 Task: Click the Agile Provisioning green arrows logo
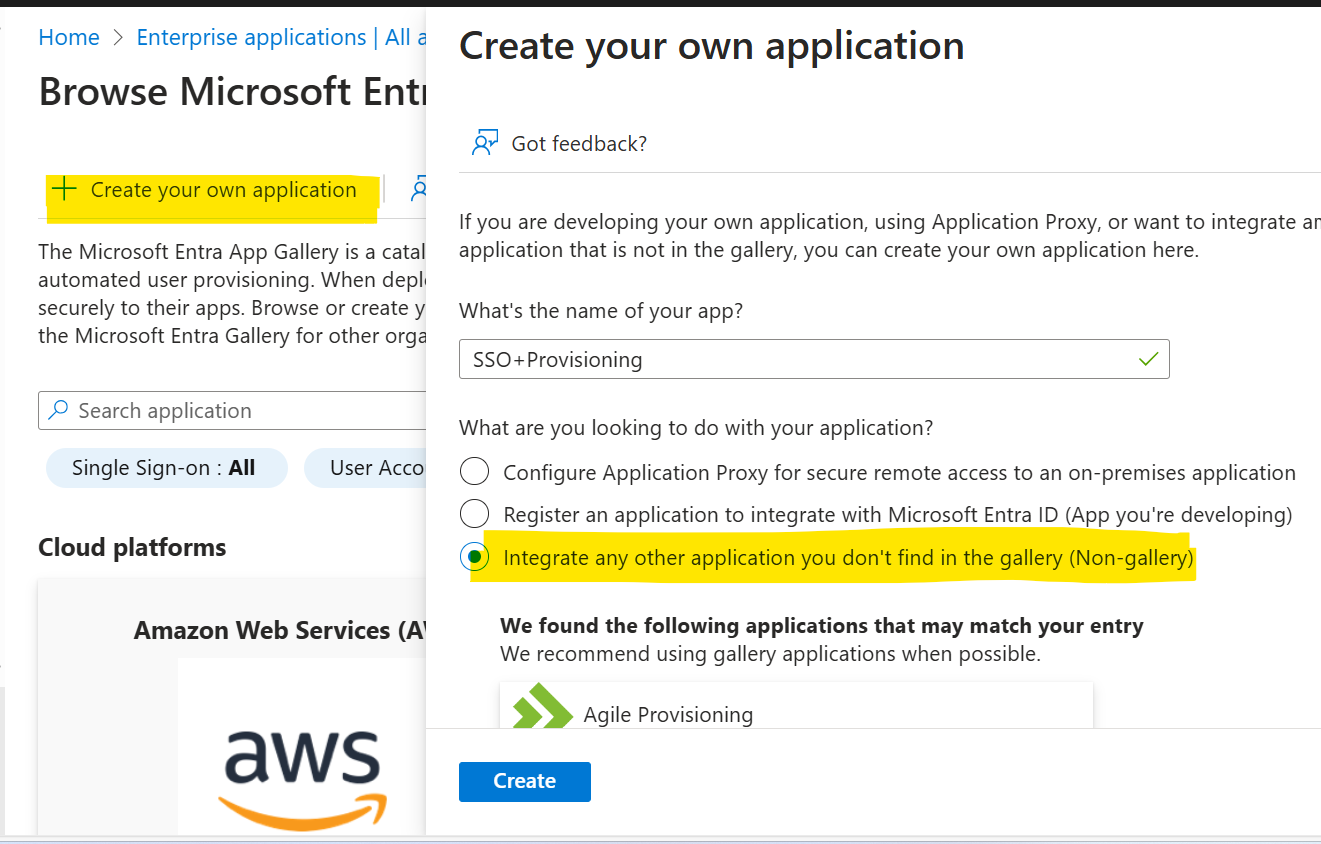click(541, 706)
